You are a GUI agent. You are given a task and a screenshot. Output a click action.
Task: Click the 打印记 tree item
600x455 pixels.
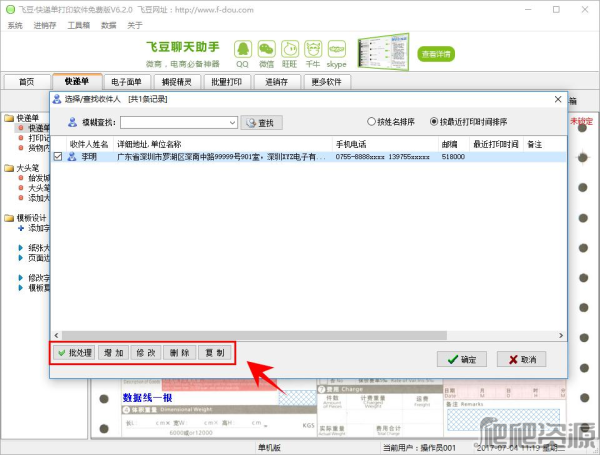coord(34,138)
